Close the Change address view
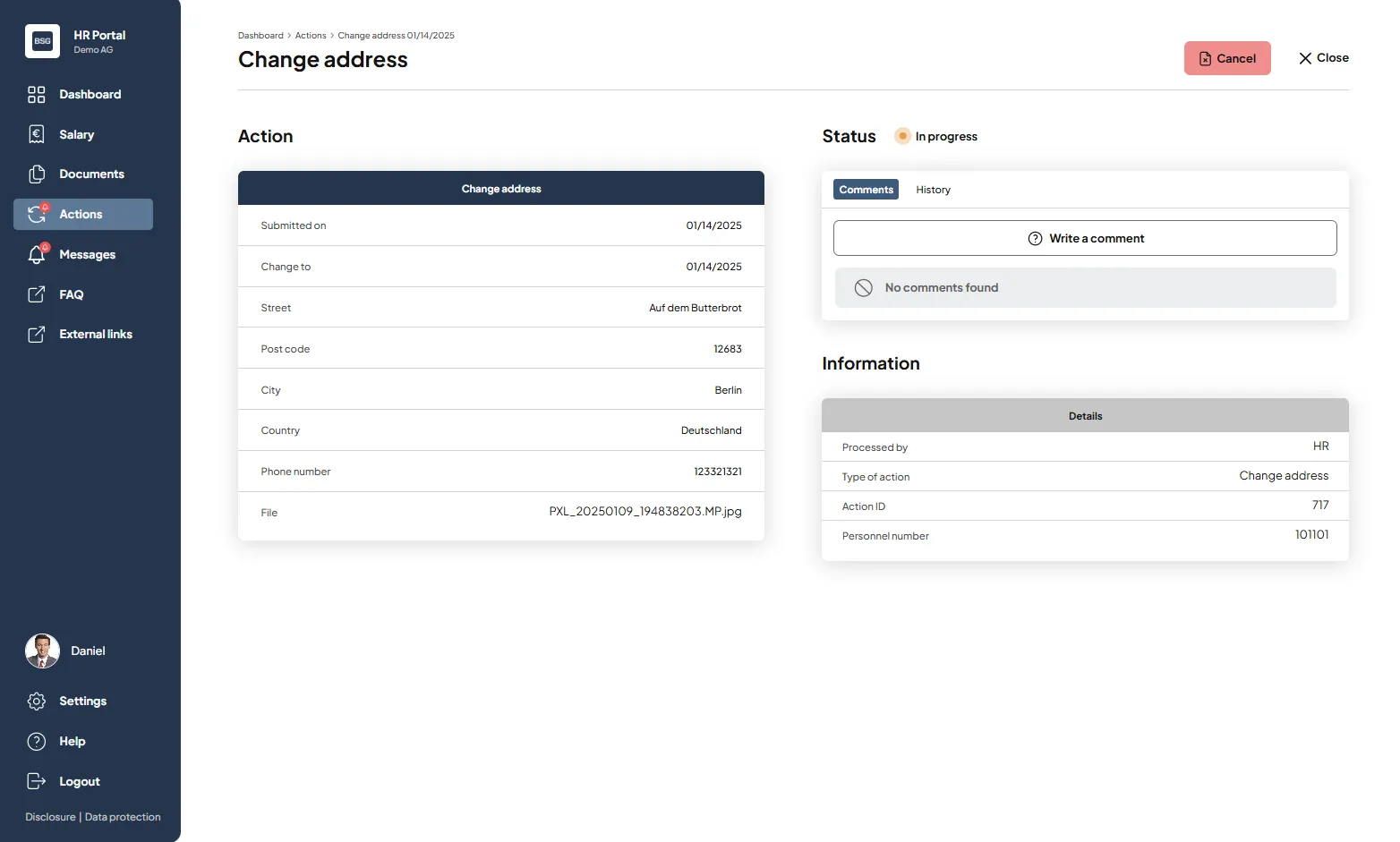Image resolution: width=1400 pixels, height=842 pixels. (x=1323, y=58)
